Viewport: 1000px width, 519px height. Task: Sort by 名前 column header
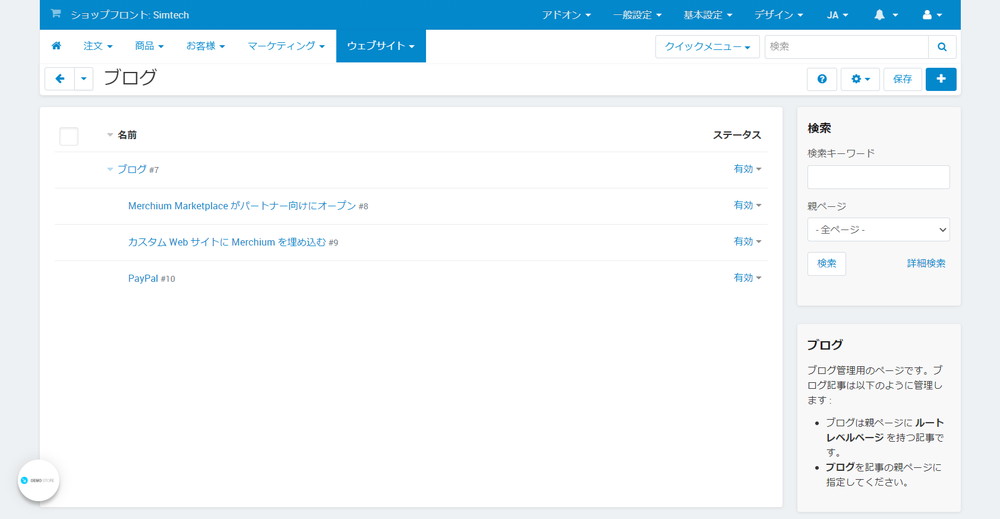126,135
